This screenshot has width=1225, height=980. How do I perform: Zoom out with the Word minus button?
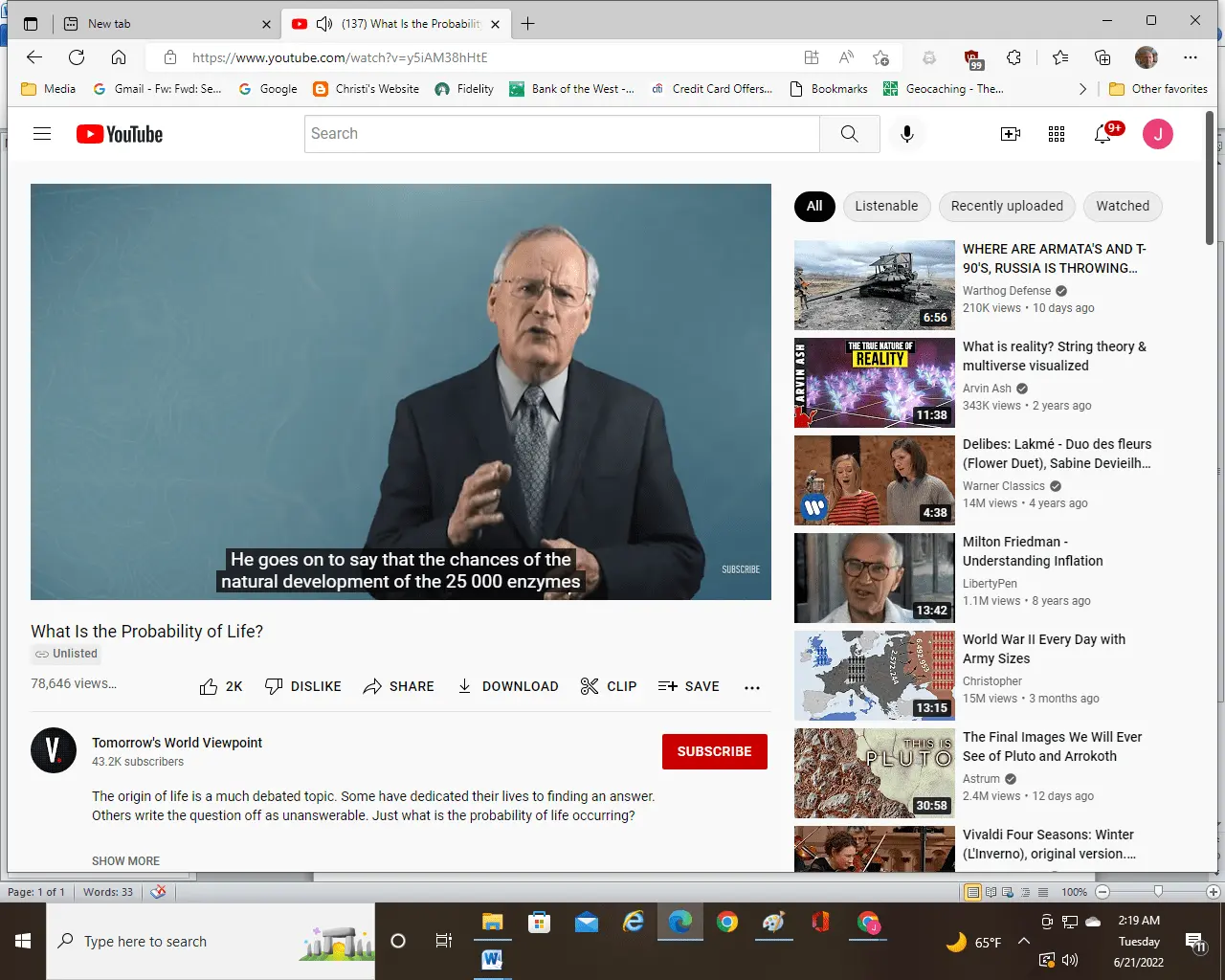pos(1102,892)
